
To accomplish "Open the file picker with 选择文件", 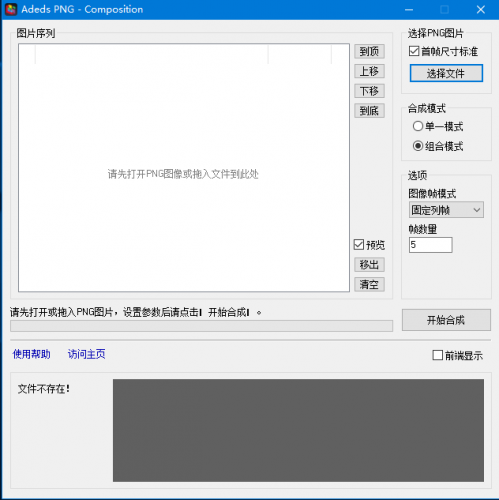I will click(x=446, y=73).
